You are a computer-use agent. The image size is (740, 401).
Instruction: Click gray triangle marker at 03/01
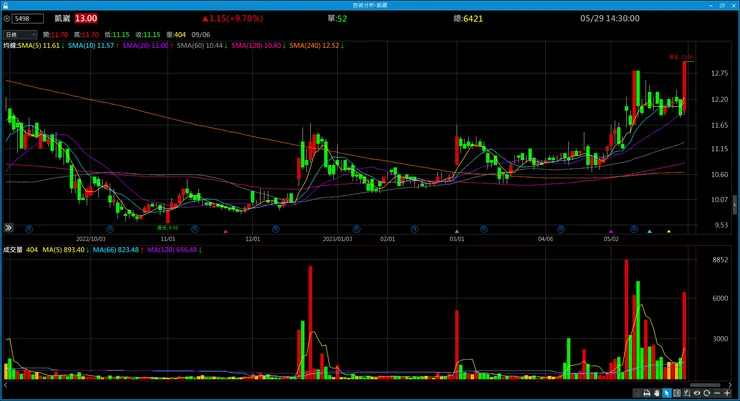click(x=456, y=232)
